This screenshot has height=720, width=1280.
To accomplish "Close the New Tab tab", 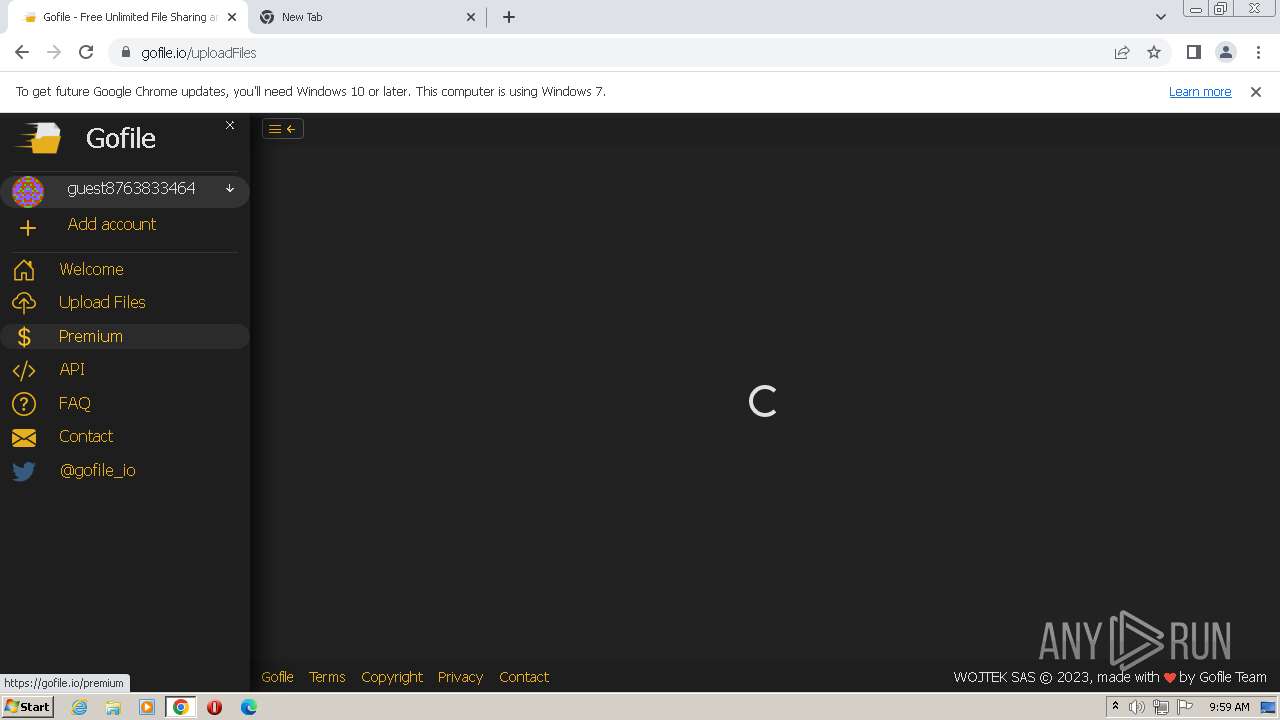I will [x=472, y=17].
